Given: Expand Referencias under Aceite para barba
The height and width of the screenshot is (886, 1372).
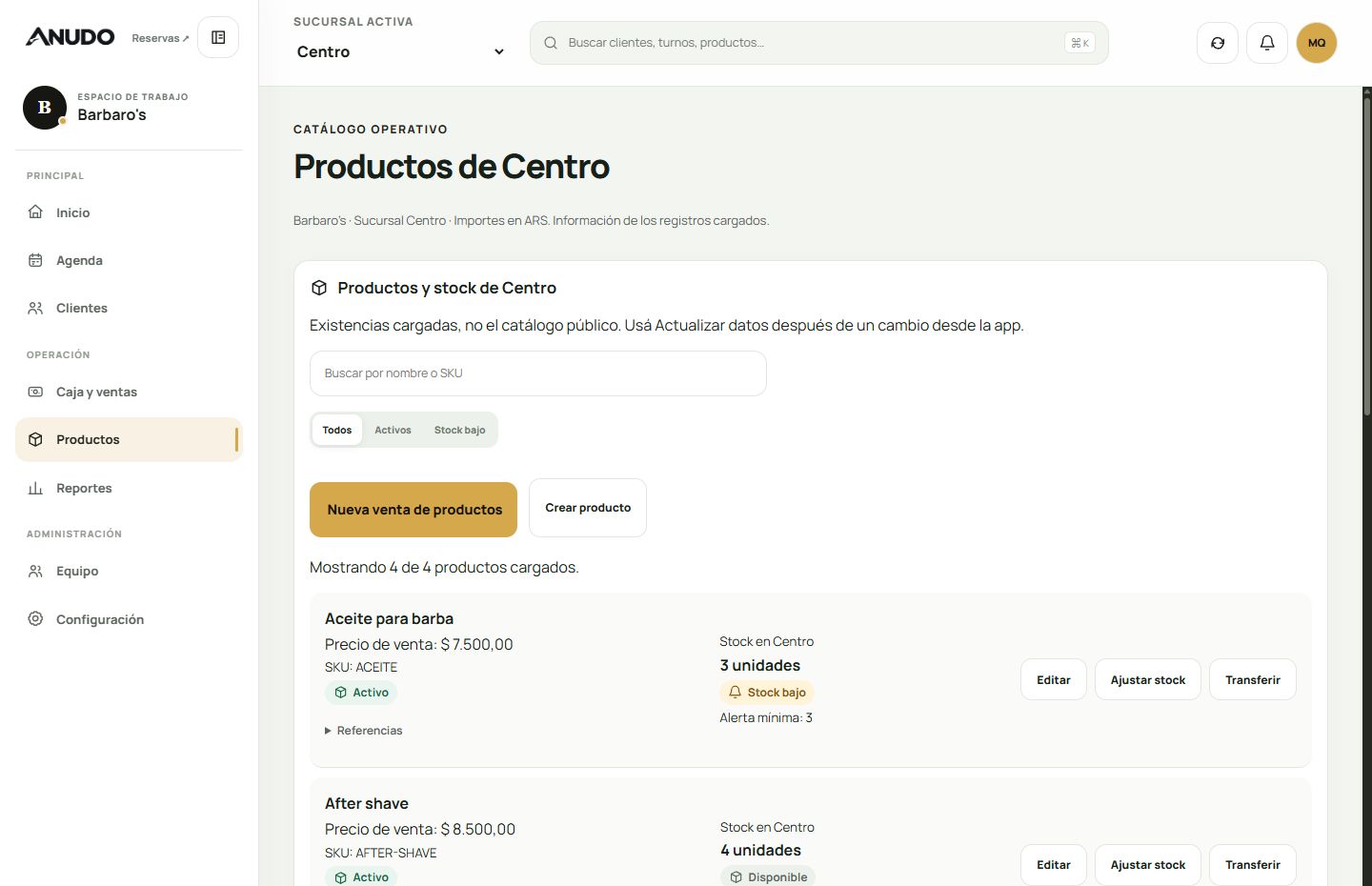Looking at the screenshot, I should (364, 731).
